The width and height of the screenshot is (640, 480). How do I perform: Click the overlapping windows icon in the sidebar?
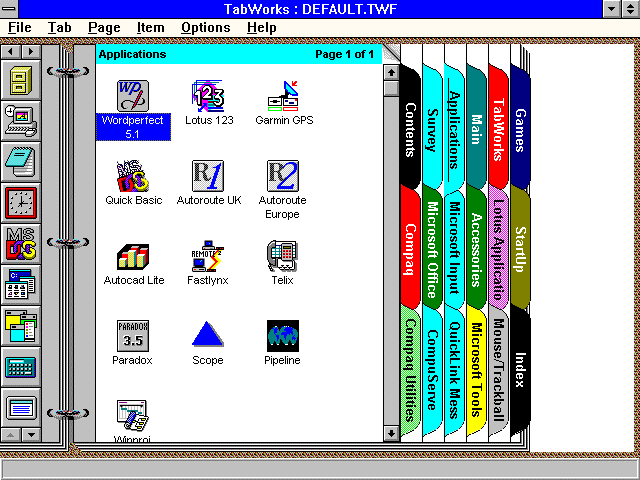click(21, 326)
